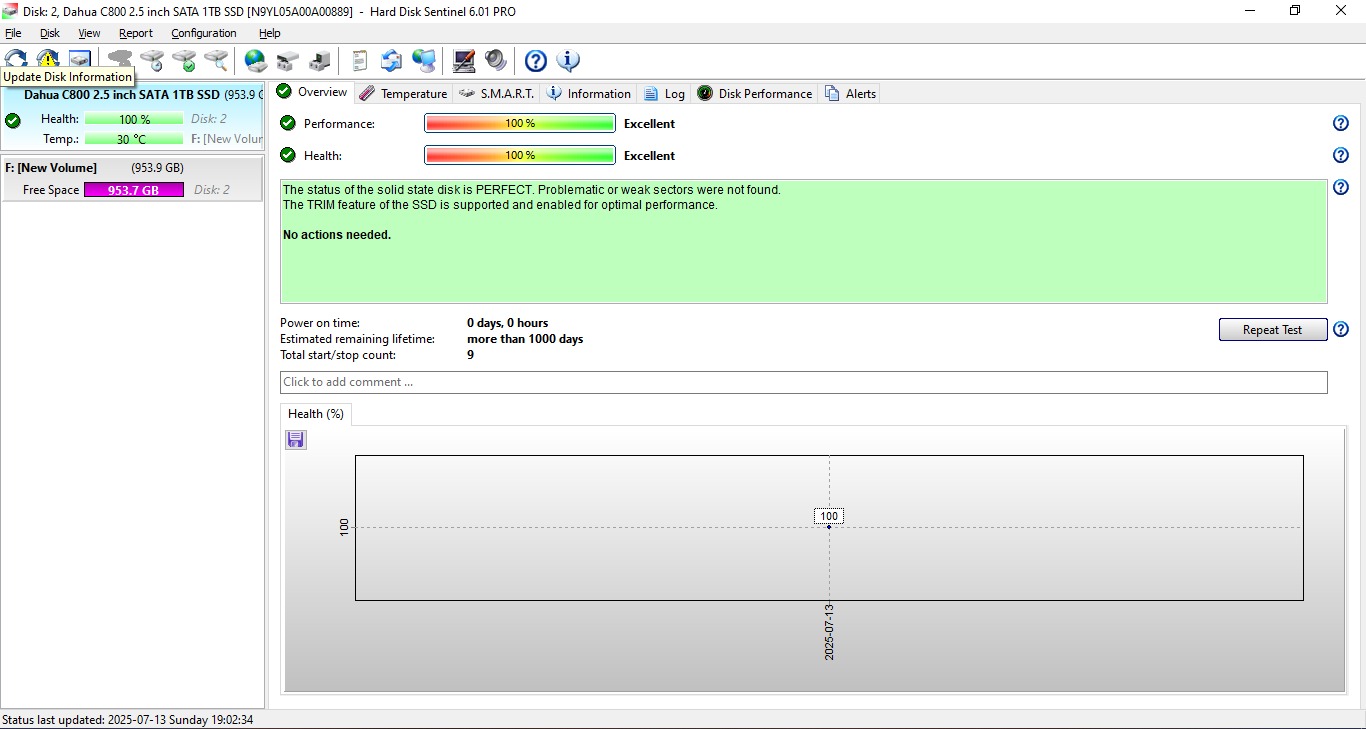Switch to the Log tab
The image size is (1366, 729).
pos(665,94)
